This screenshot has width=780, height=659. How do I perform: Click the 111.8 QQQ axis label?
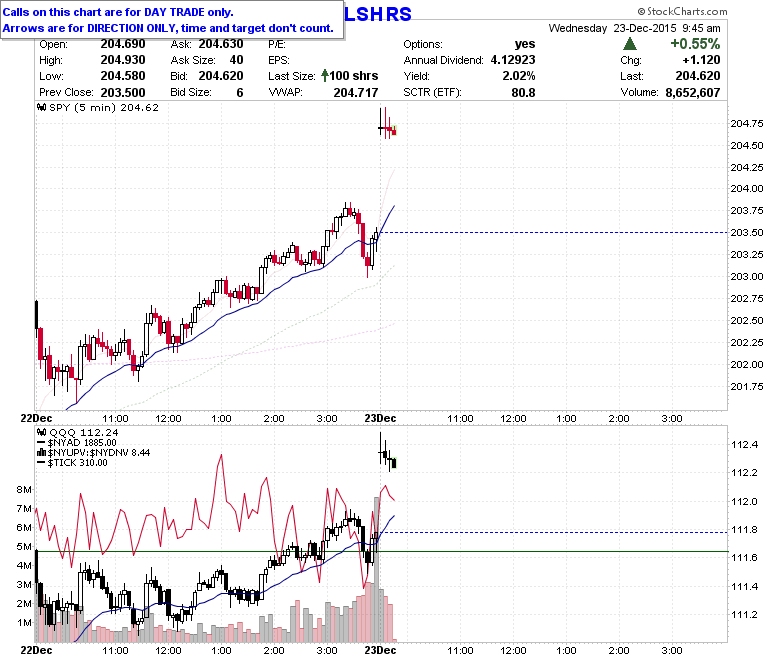tap(745, 530)
